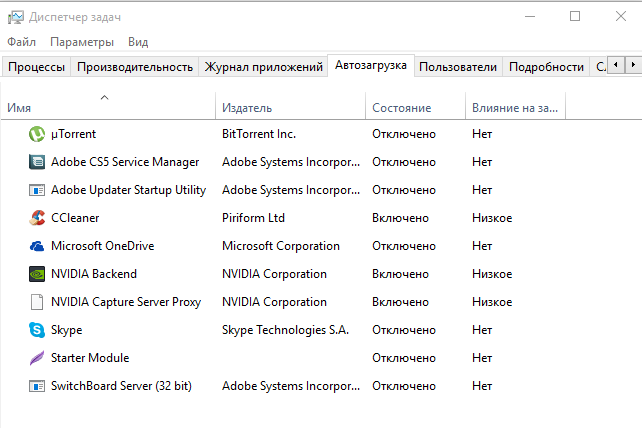Maximize the Диспетчер задач window
The image size is (642, 428).
[x=575, y=16]
